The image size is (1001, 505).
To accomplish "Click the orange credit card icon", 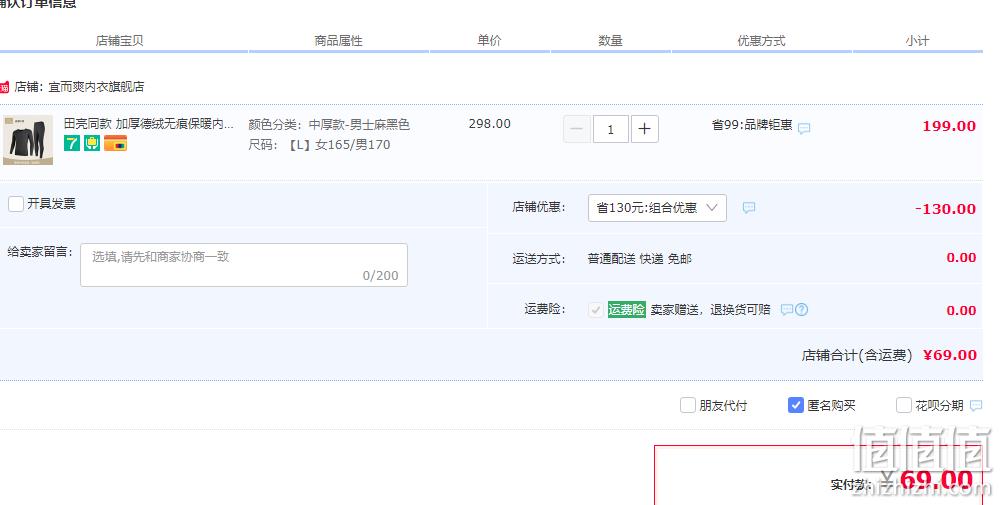I will [116, 143].
